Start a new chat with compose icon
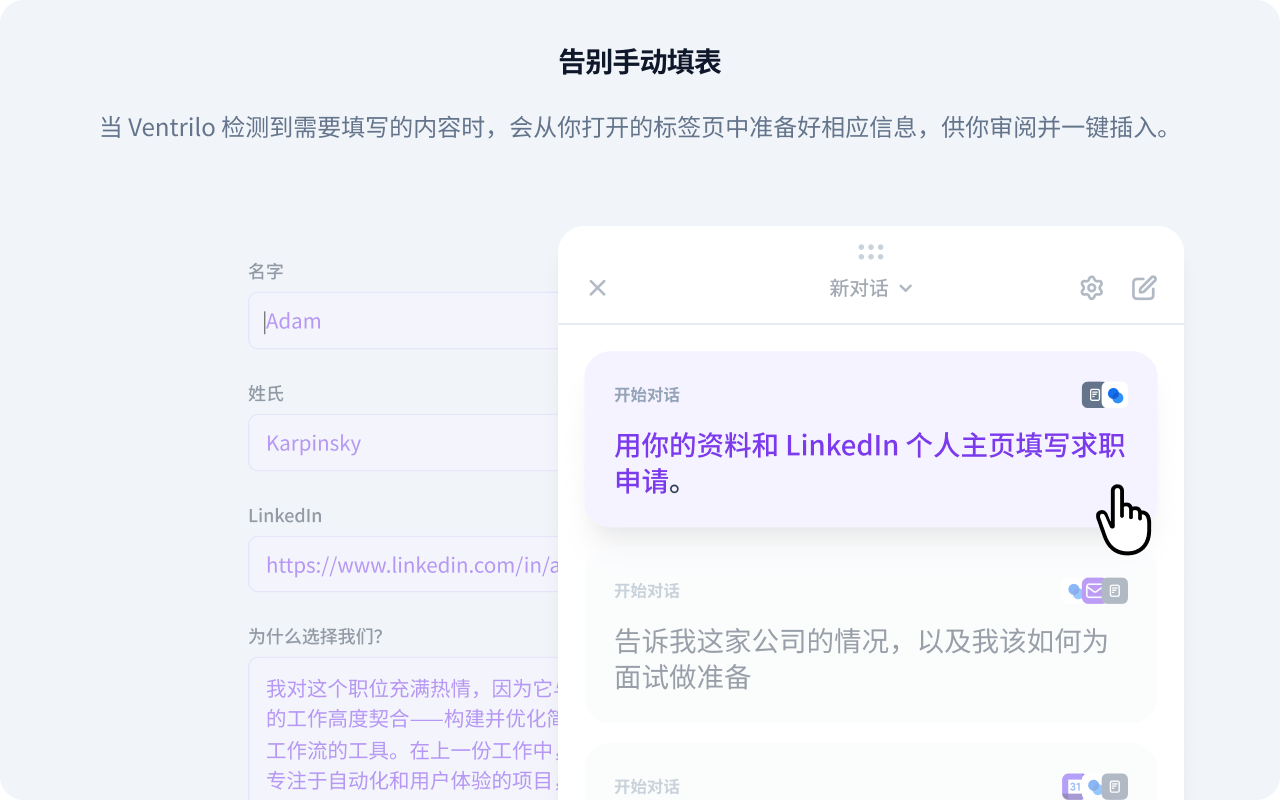This screenshot has width=1280, height=800. (1144, 288)
